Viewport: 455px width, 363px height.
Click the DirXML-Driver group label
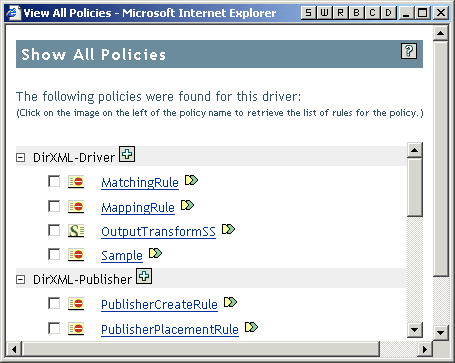(x=74, y=157)
